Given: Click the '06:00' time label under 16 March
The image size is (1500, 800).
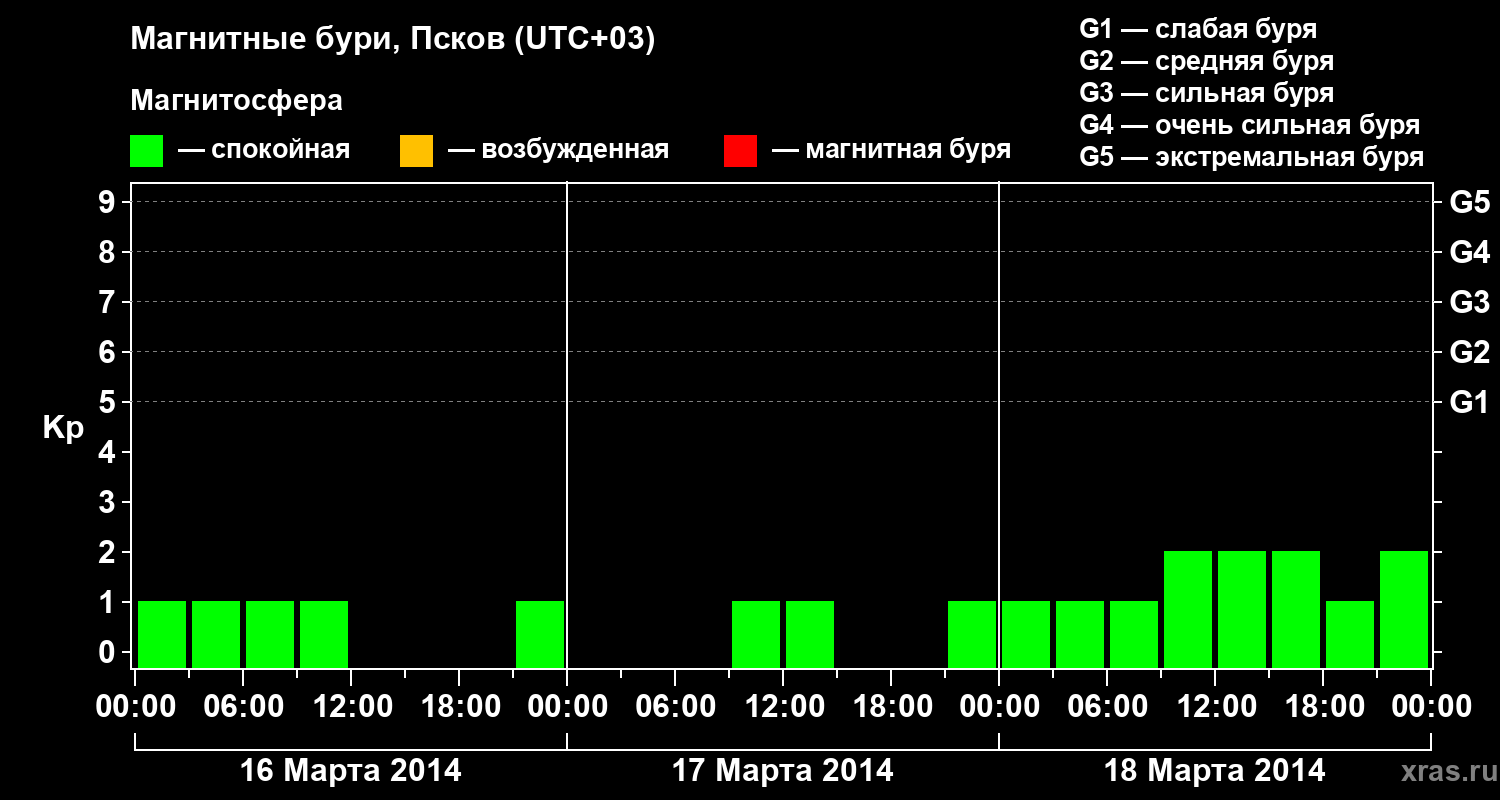Looking at the screenshot, I should [243, 707].
